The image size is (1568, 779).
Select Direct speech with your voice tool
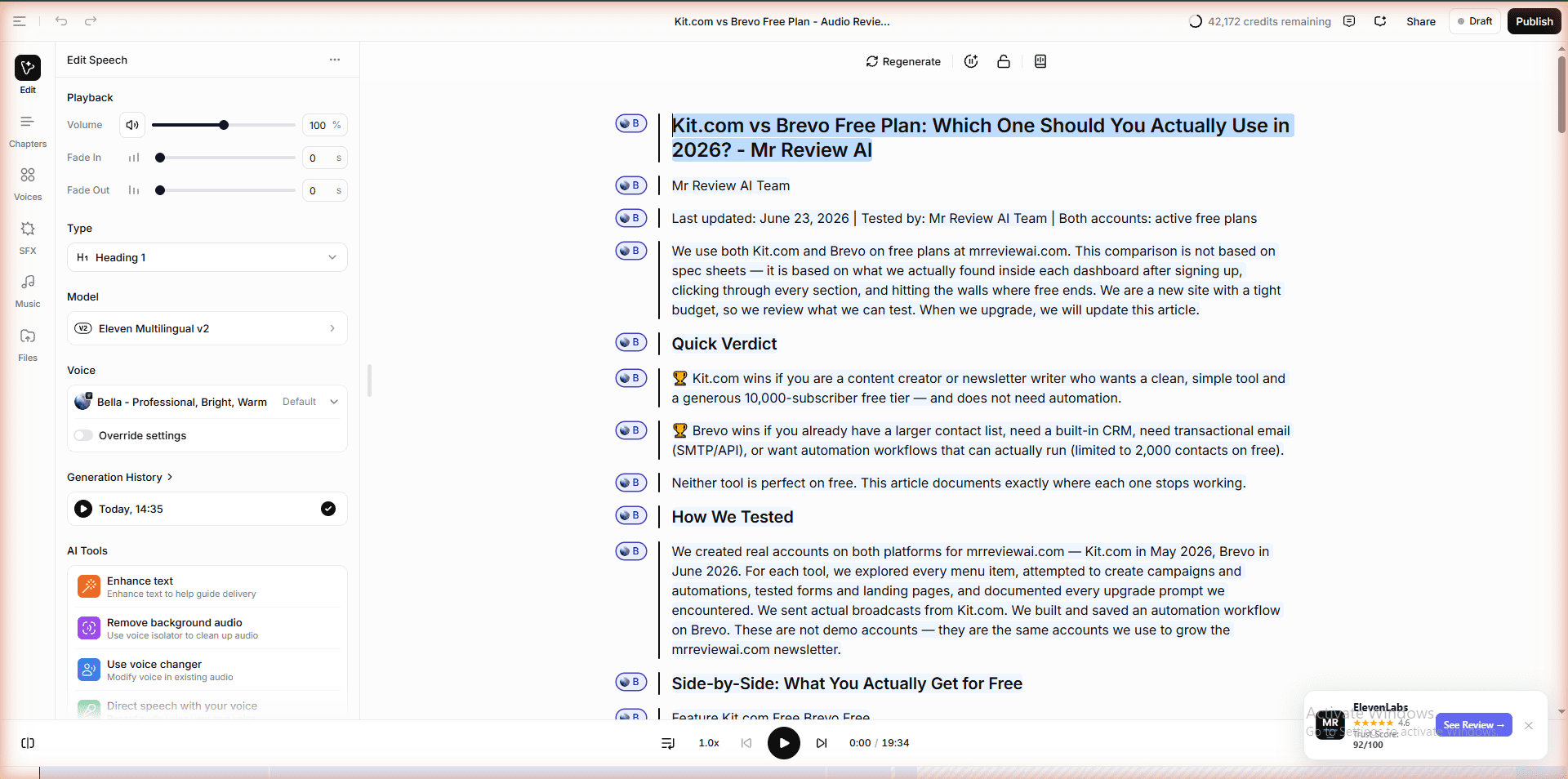(x=207, y=707)
